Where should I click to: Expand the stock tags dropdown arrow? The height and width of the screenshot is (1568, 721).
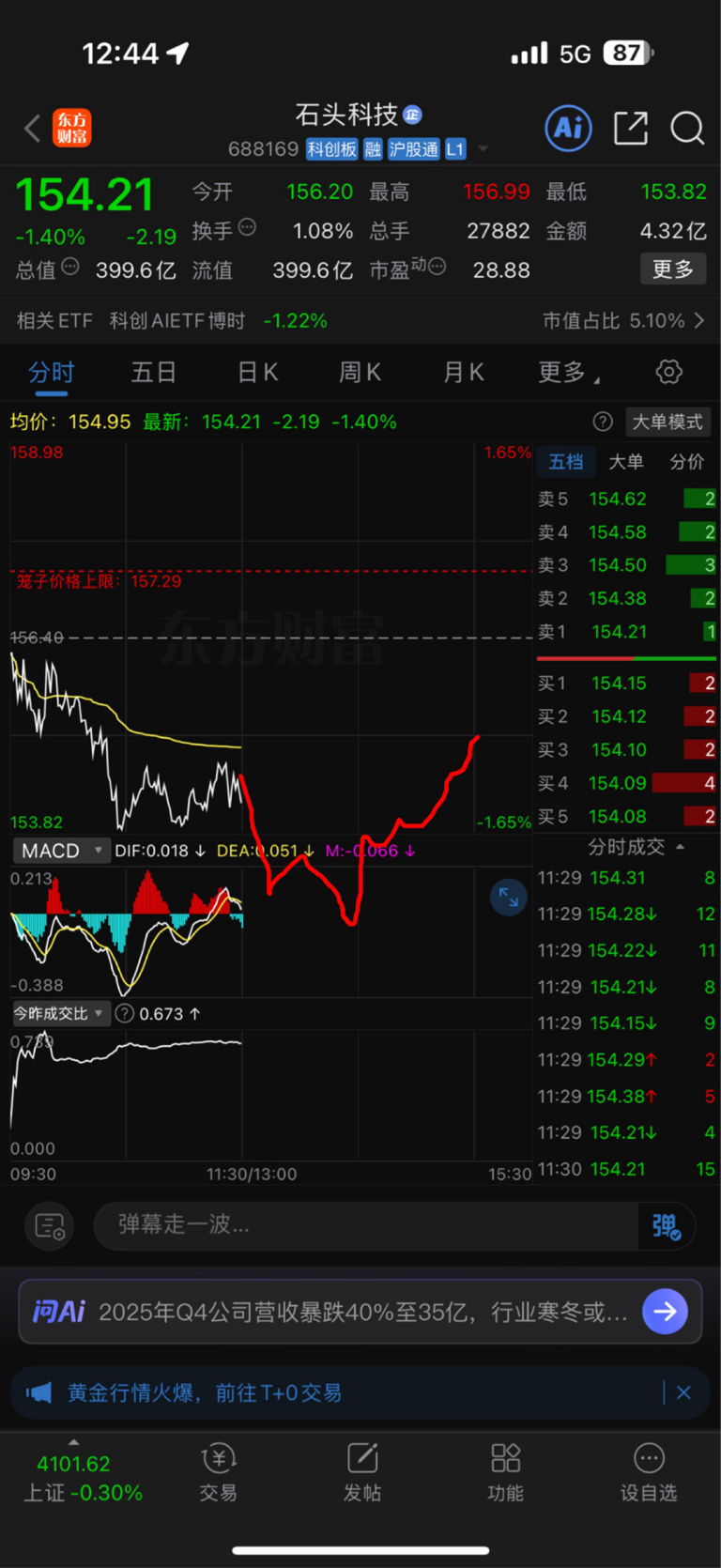(483, 149)
